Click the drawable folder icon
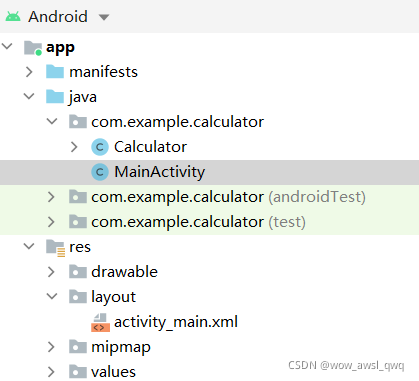Screen dimensions: 419x381 pos(78,272)
